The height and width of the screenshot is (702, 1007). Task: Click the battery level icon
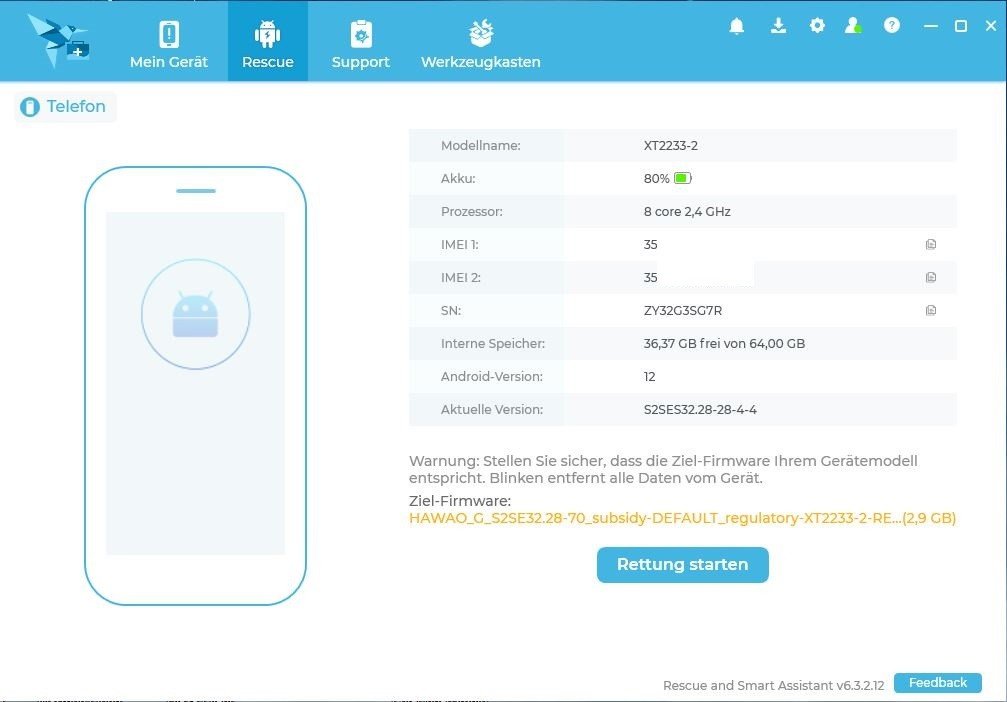tap(682, 179)
